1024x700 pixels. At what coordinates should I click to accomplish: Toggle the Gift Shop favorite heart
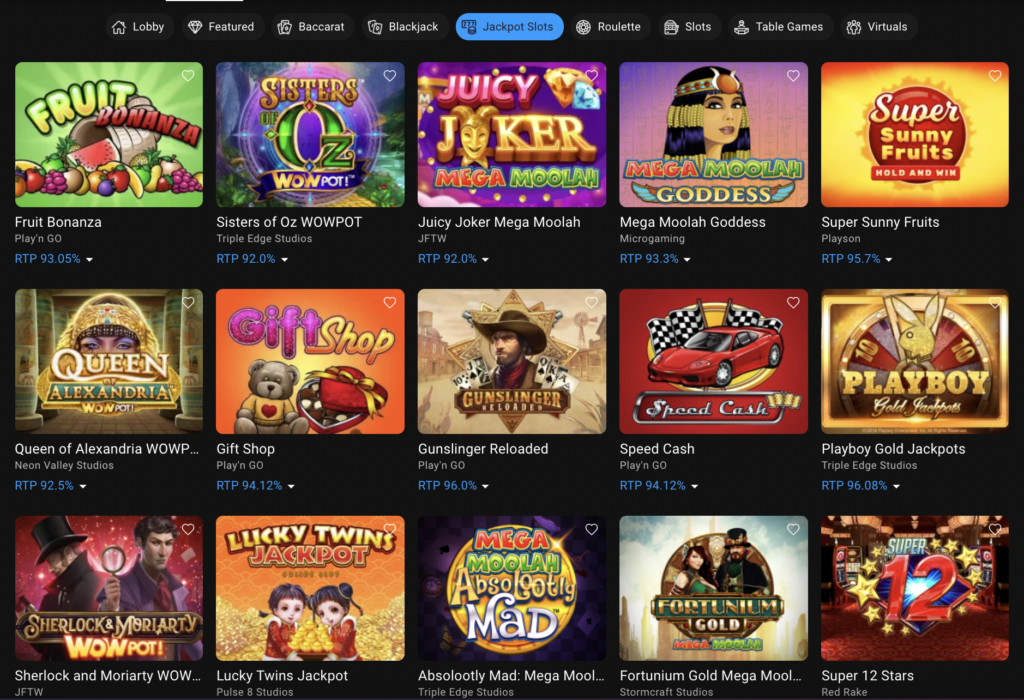pyautogui.click(x=390, y=302)
